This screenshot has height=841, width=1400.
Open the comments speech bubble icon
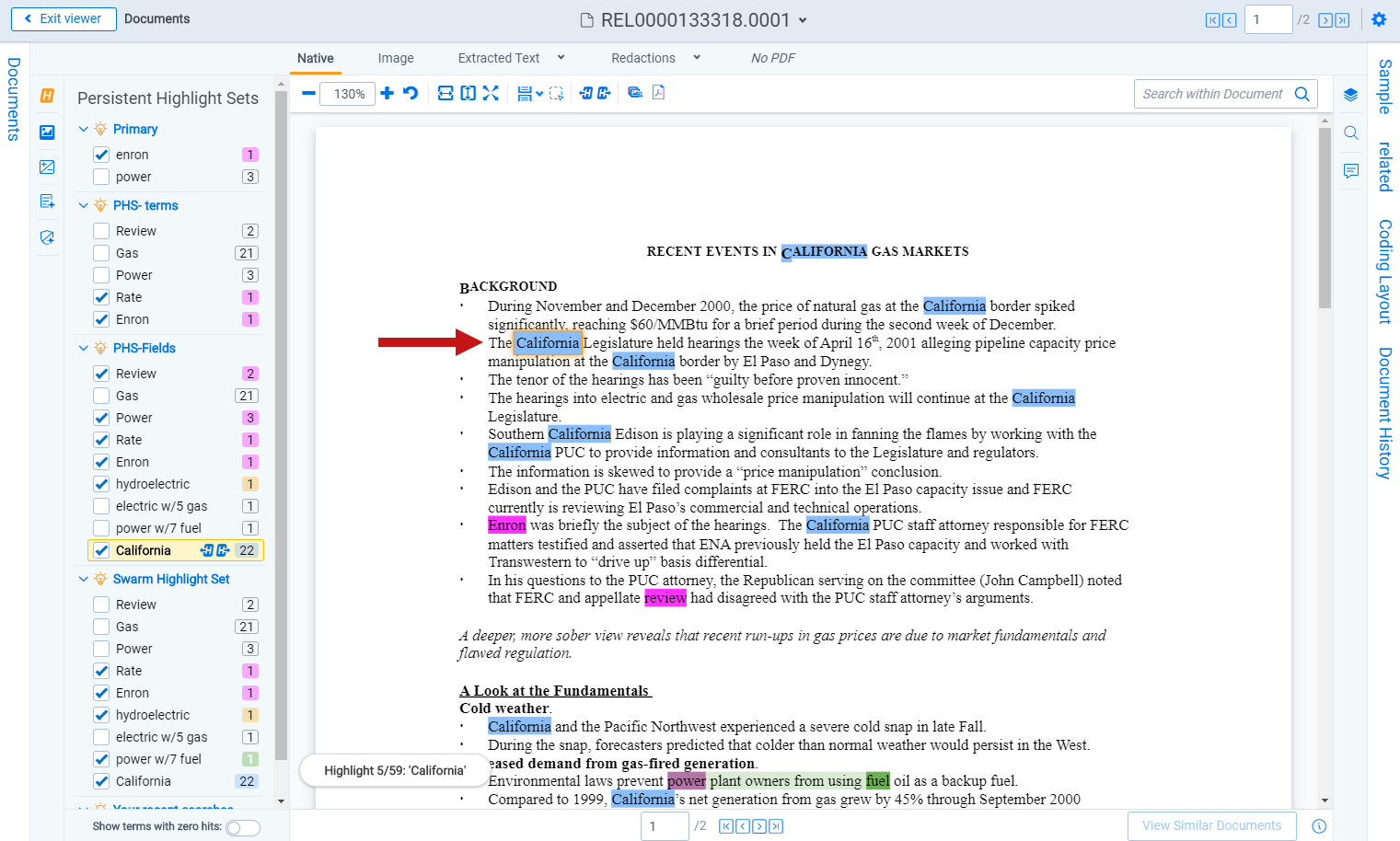click(1350, 171)
